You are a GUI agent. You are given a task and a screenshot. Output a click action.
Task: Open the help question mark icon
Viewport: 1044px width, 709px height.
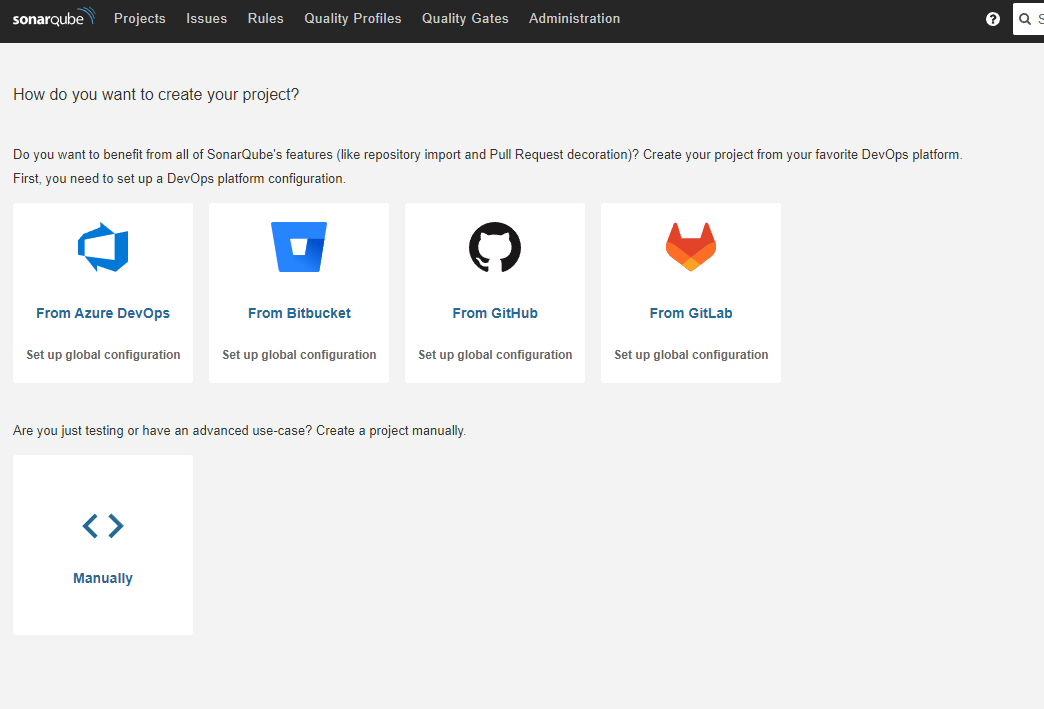(993, 19)
